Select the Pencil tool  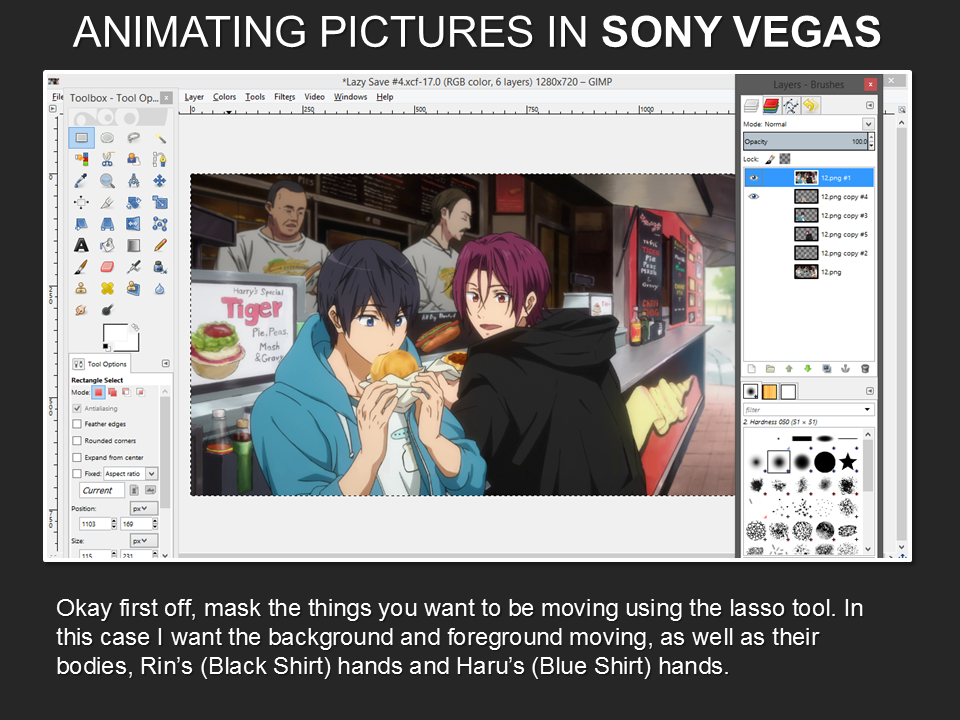pyautogui.click(x=160, y=246)
